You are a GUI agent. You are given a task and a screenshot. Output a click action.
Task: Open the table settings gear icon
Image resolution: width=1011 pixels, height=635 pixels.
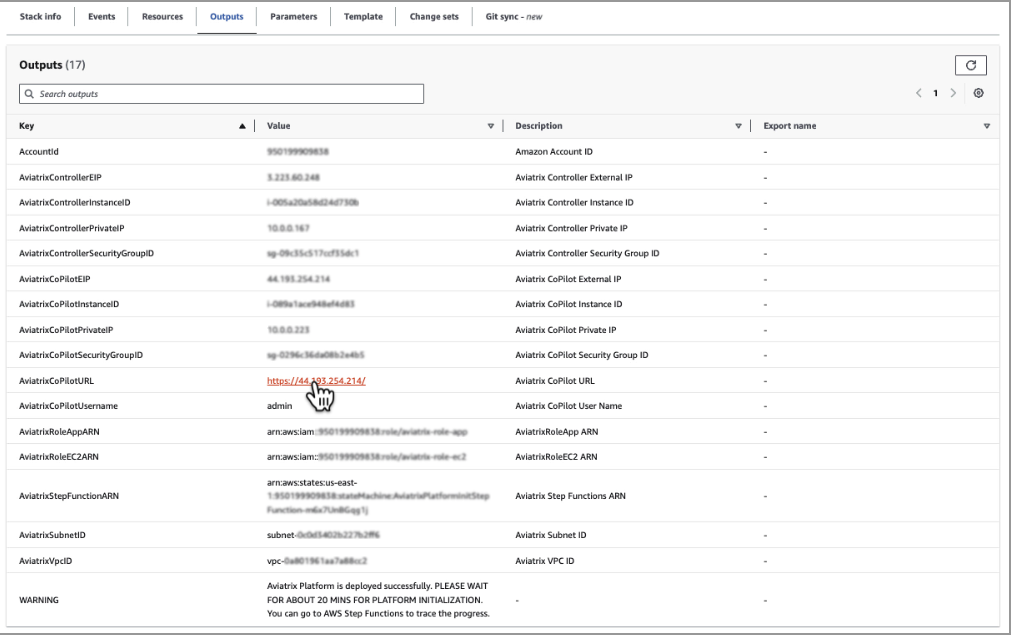(978, 94)
